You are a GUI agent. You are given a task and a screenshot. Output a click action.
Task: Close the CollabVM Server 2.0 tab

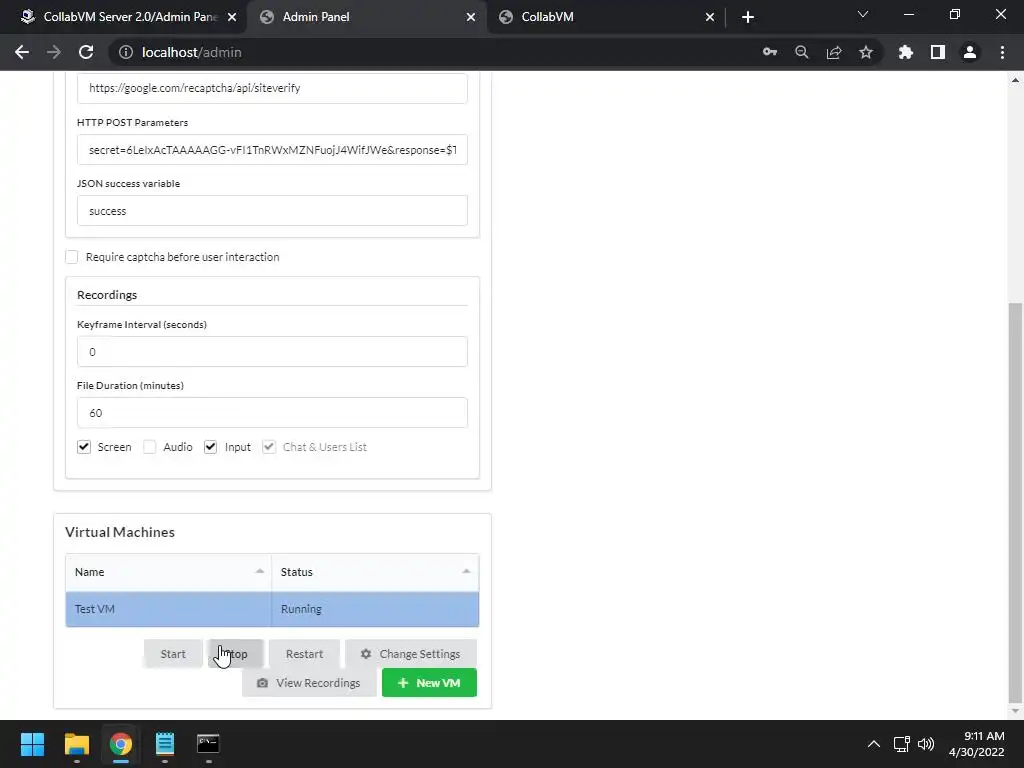[x=232, y=17]
